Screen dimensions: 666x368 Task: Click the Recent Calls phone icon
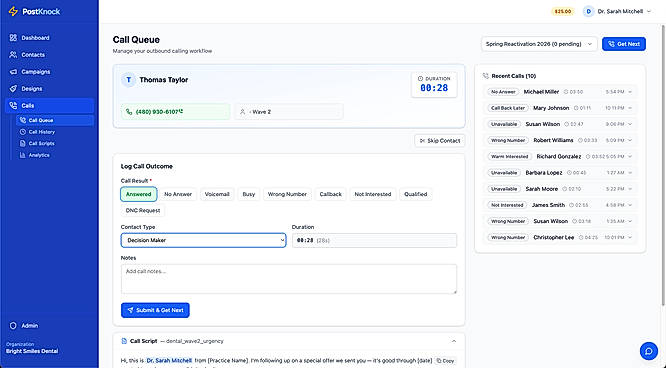click(486, 76)
